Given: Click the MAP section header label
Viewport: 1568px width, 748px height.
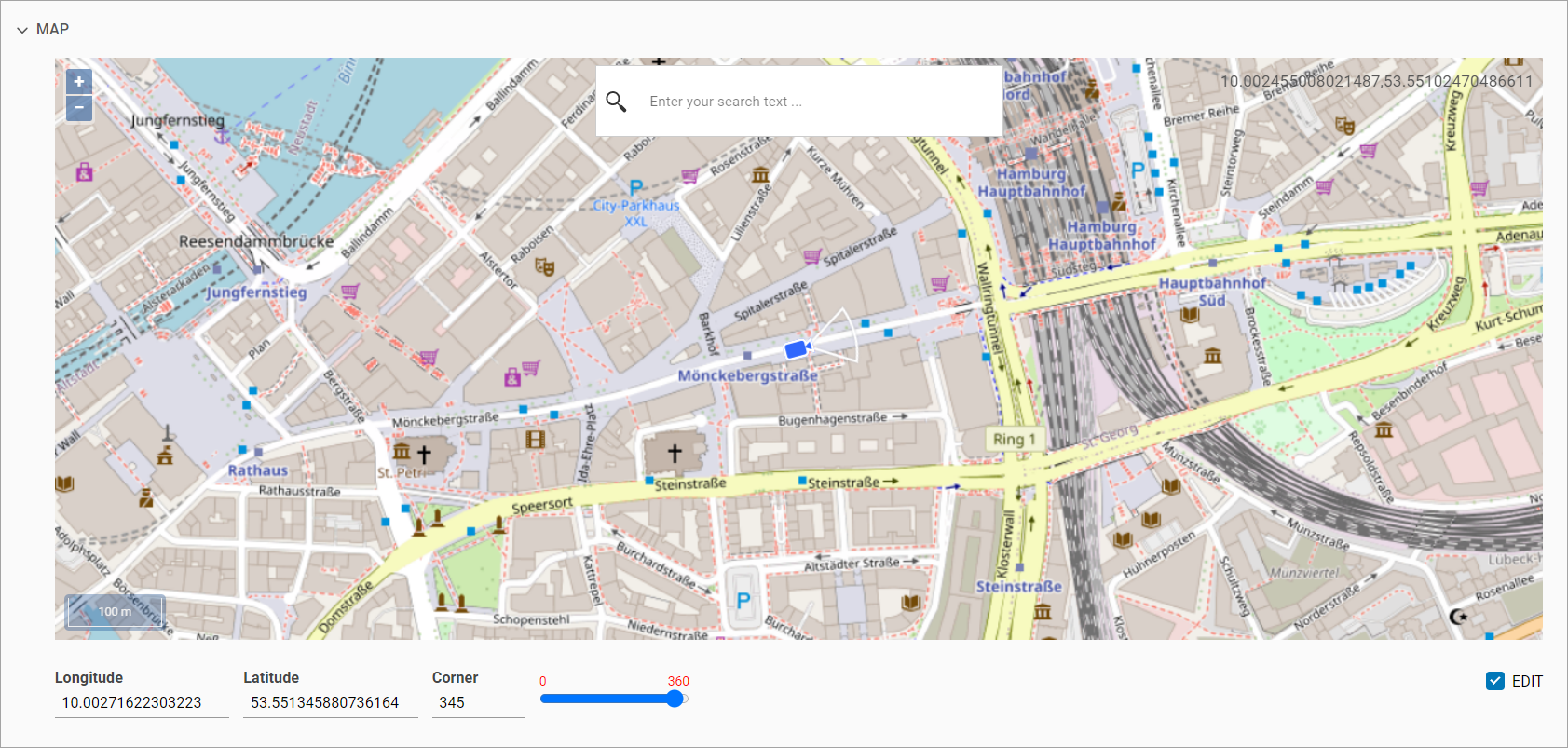Looking at the screenshot, I should (x=52, y=30).
